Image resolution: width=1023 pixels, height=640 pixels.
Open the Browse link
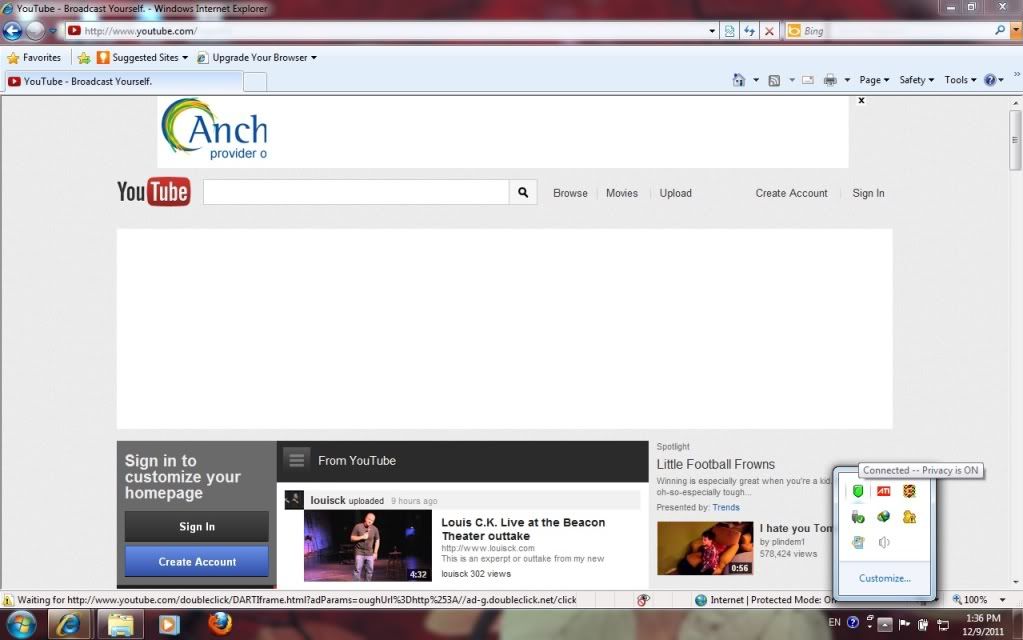[570, 193]
